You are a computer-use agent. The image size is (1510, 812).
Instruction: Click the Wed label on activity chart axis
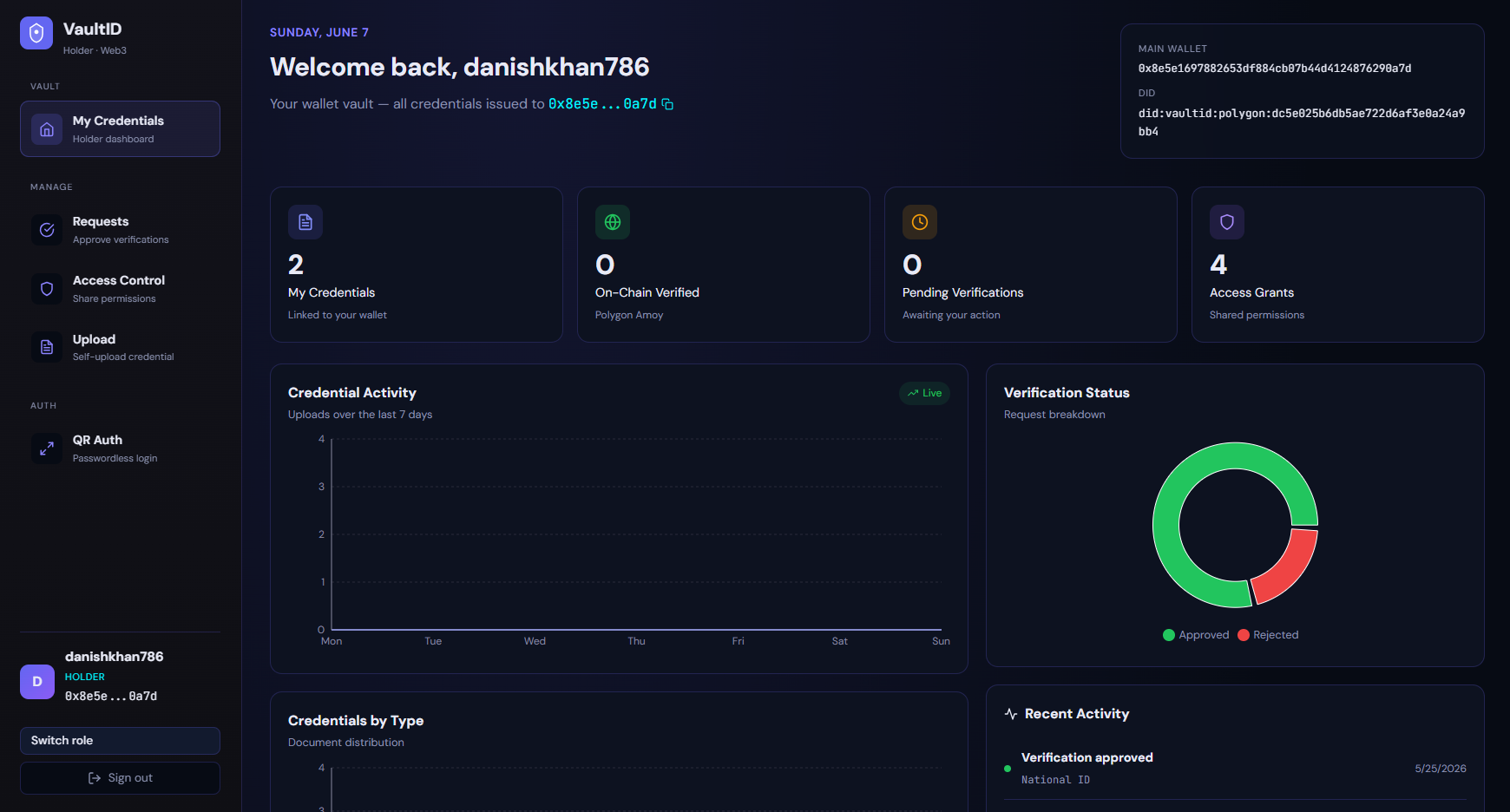coord(535,641)
